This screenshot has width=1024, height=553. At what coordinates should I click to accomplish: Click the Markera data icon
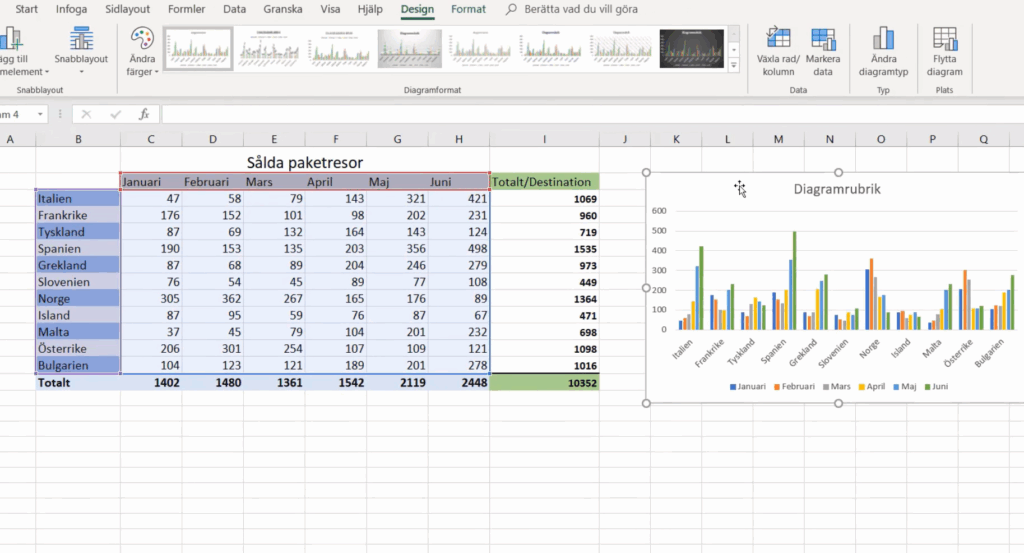click(x=824, y=39)
